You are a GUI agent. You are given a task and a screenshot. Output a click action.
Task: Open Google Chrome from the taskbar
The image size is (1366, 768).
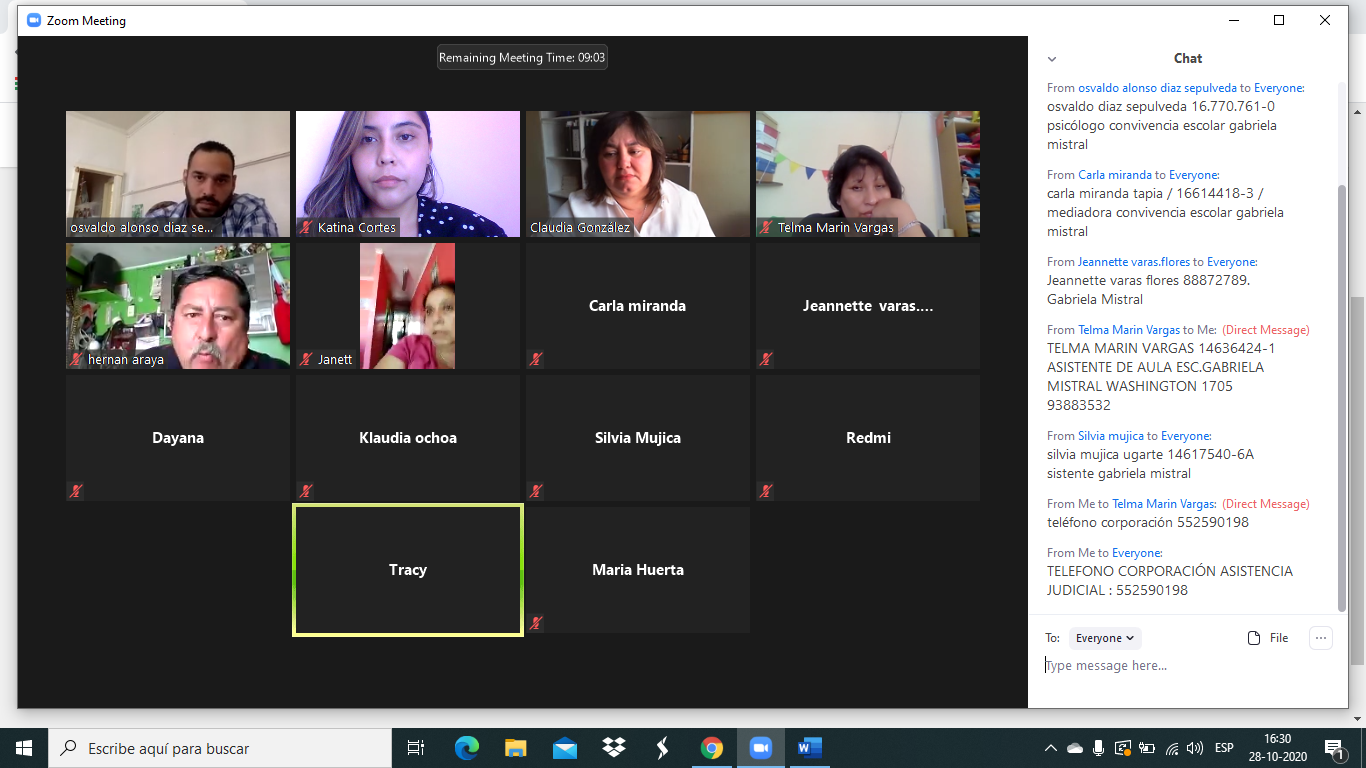point(711,748)
